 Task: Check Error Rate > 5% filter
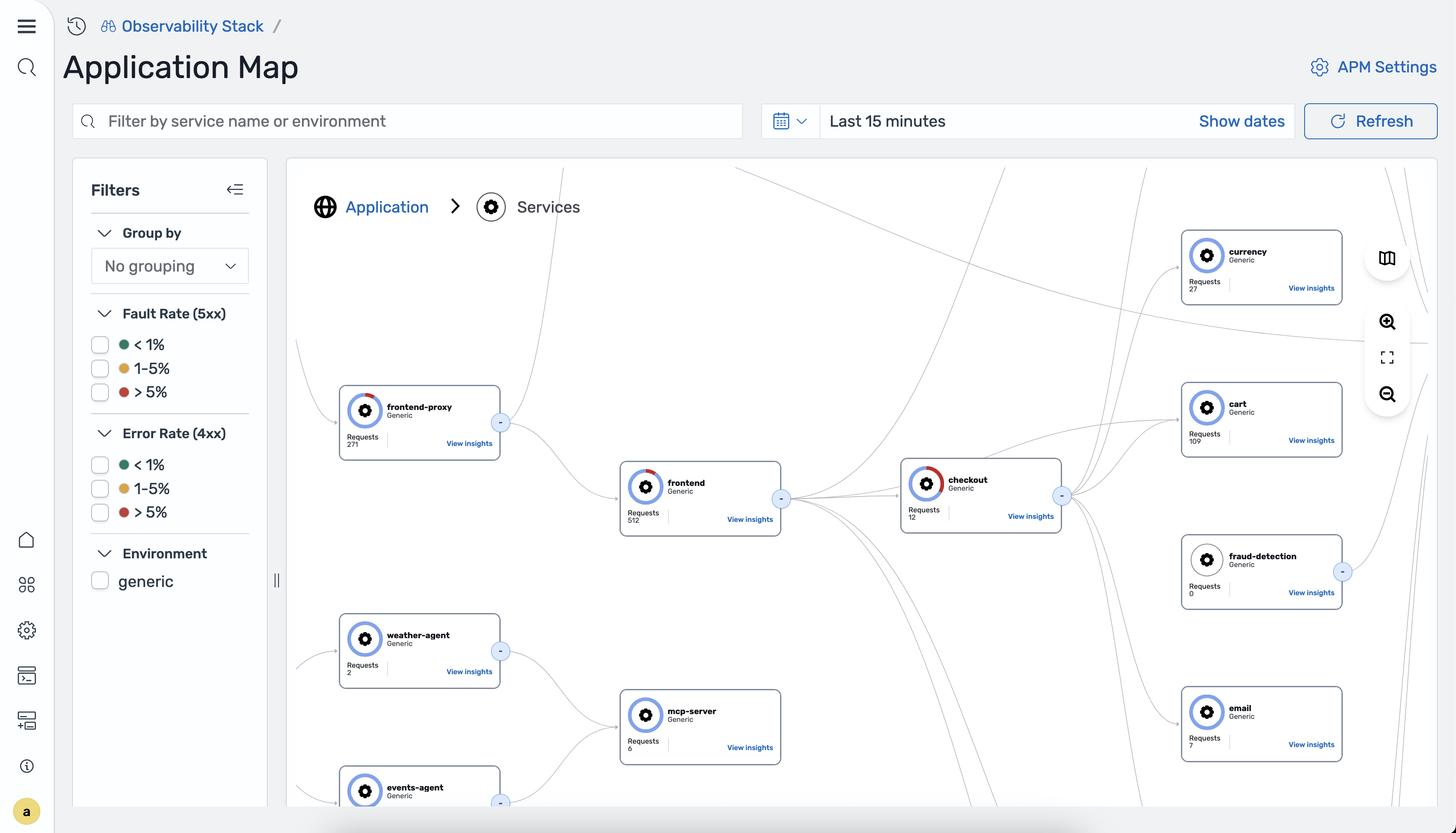[x=100, y=512]
